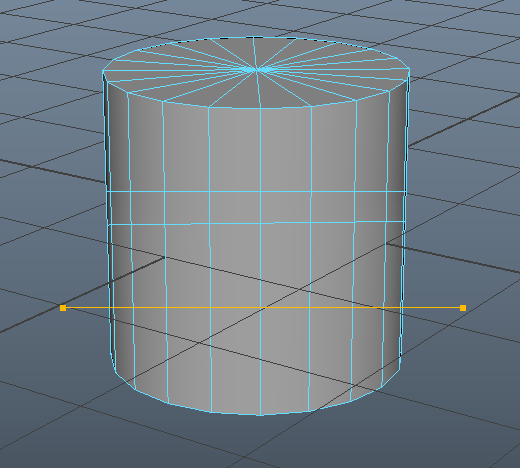Click the right orange handle of the line
520x468 pixels.
[463, 308]
